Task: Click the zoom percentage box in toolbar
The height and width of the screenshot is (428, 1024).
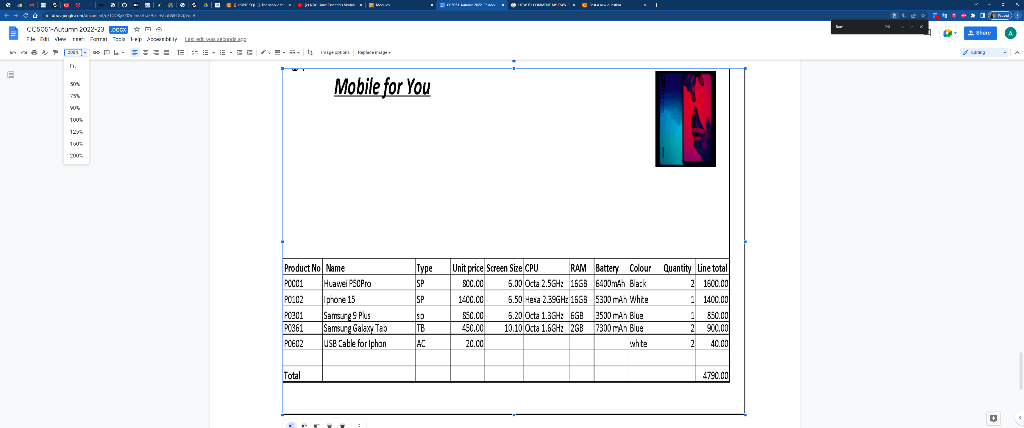Action: (x=72, y=52)
